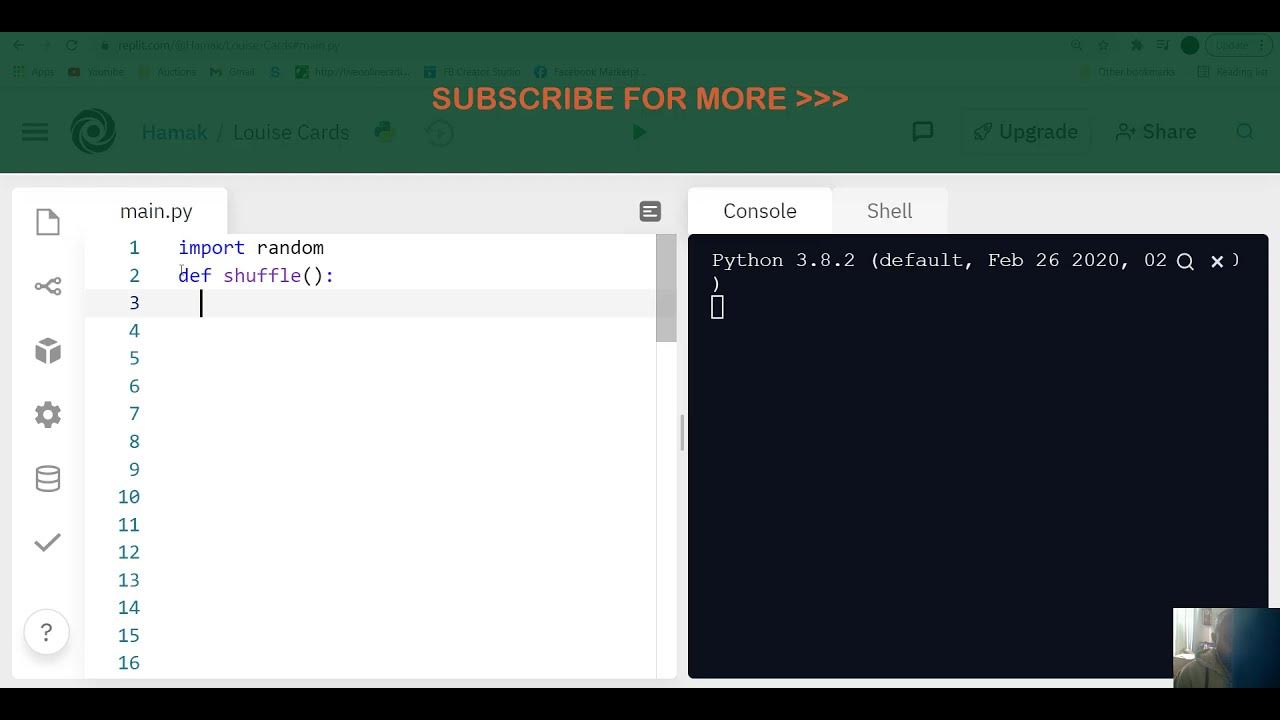Click line number 16 in gutter
This screenshot has width=1280, height=720.
tap(129, 663)
